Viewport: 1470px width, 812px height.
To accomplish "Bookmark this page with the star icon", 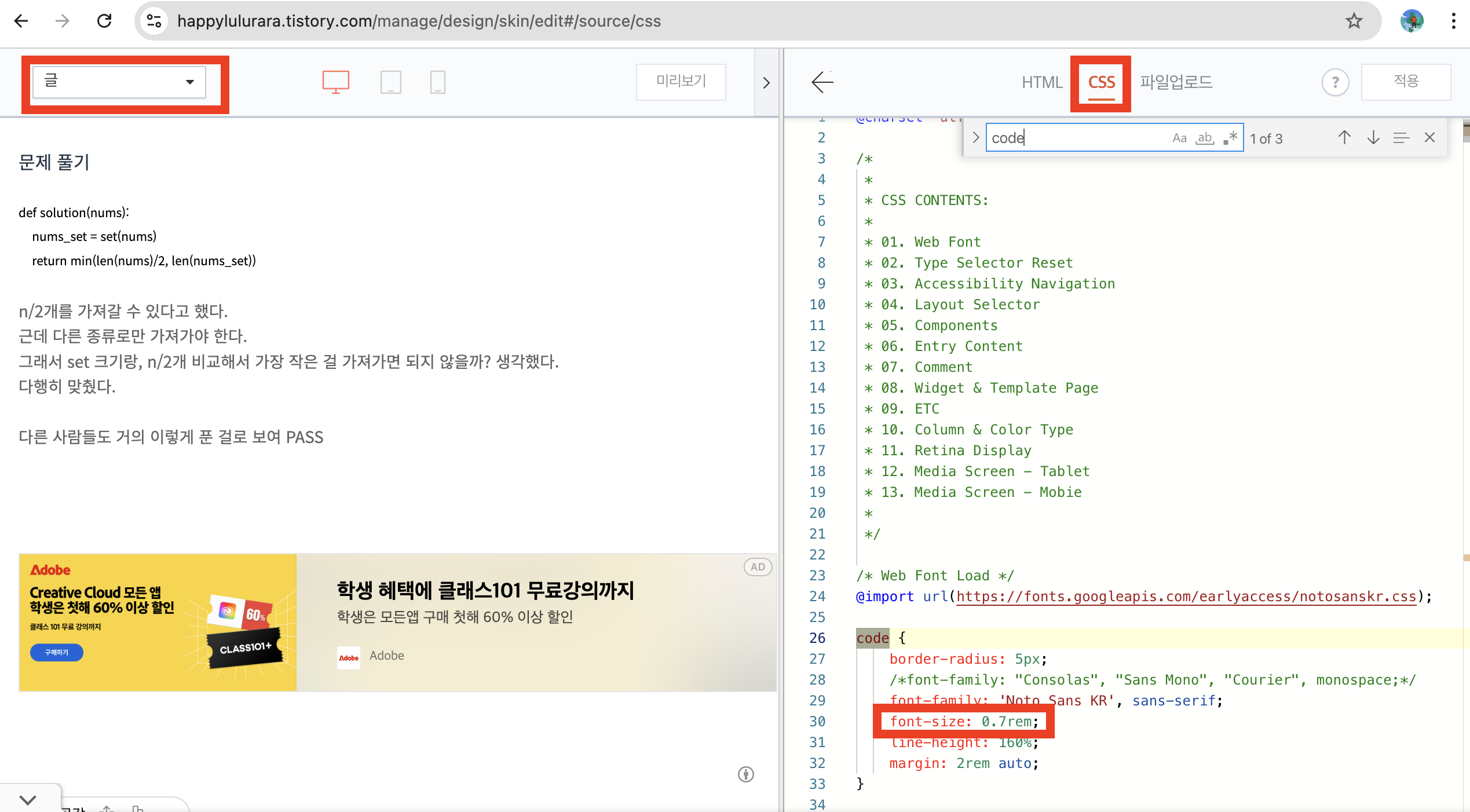I will 1354,21.
